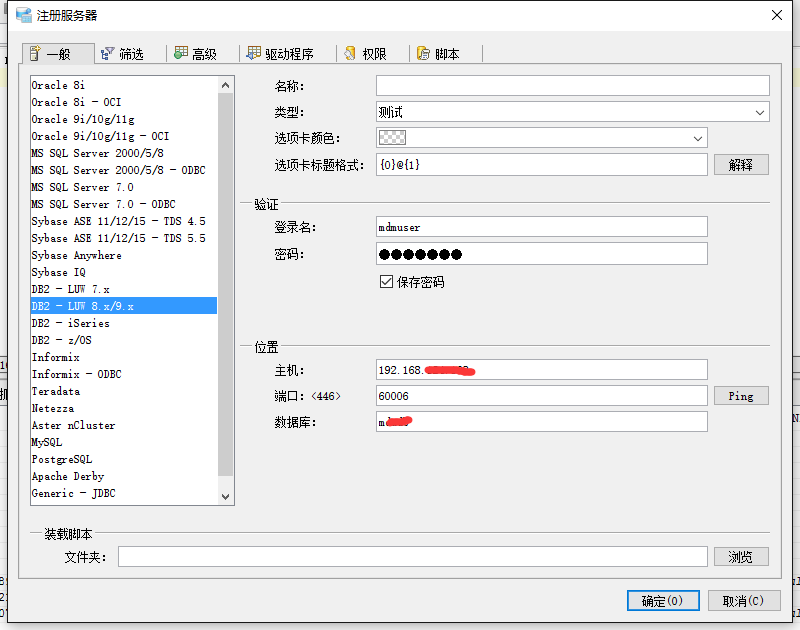
Task: Select Apache Derby
Action: [x=124, y=476]
